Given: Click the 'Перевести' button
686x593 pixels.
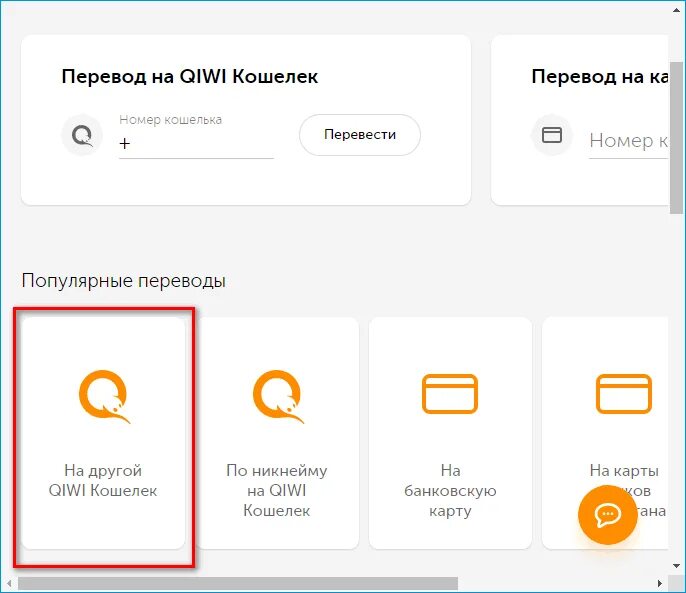Looking at the screenshot, I should click(x=360, y=135).
